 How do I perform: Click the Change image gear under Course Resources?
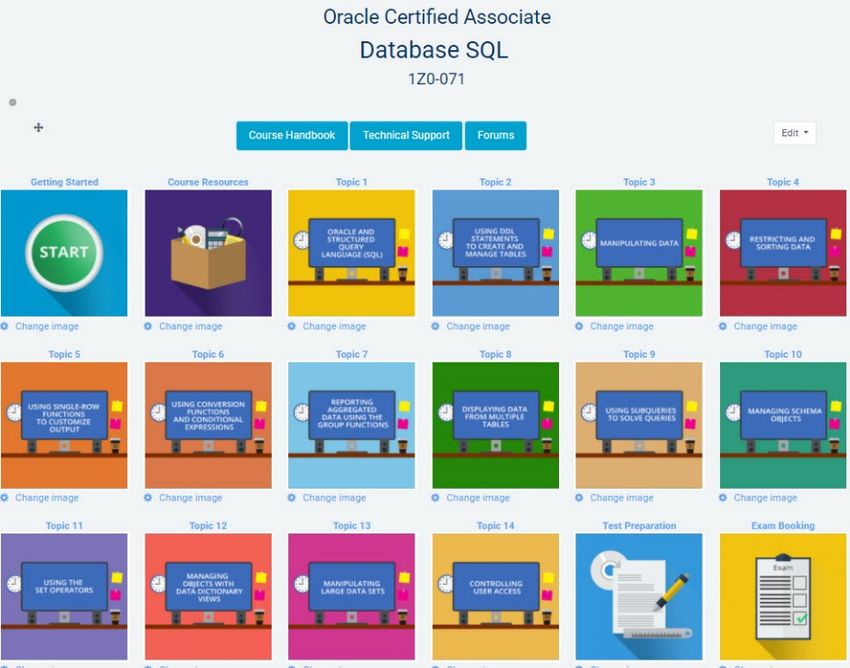pos(148,326)
